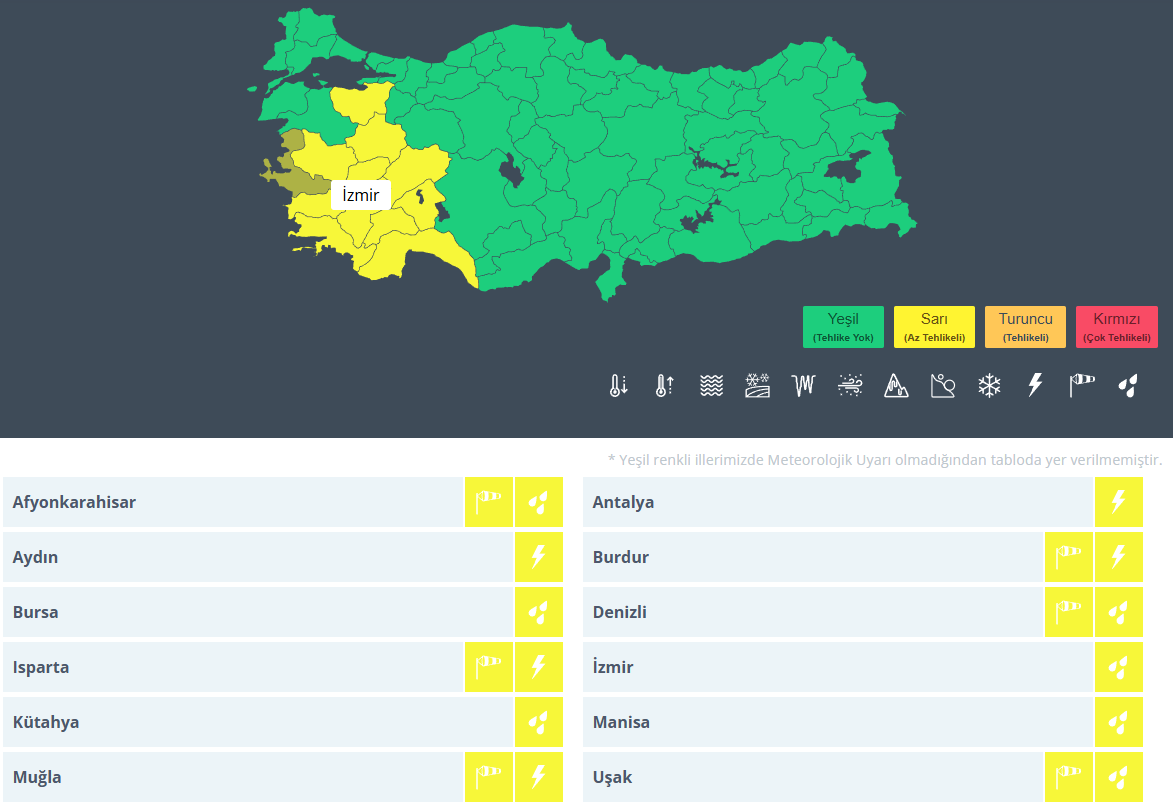
Task: Click the cold temperature drop icon
Action: pos(619,385)
